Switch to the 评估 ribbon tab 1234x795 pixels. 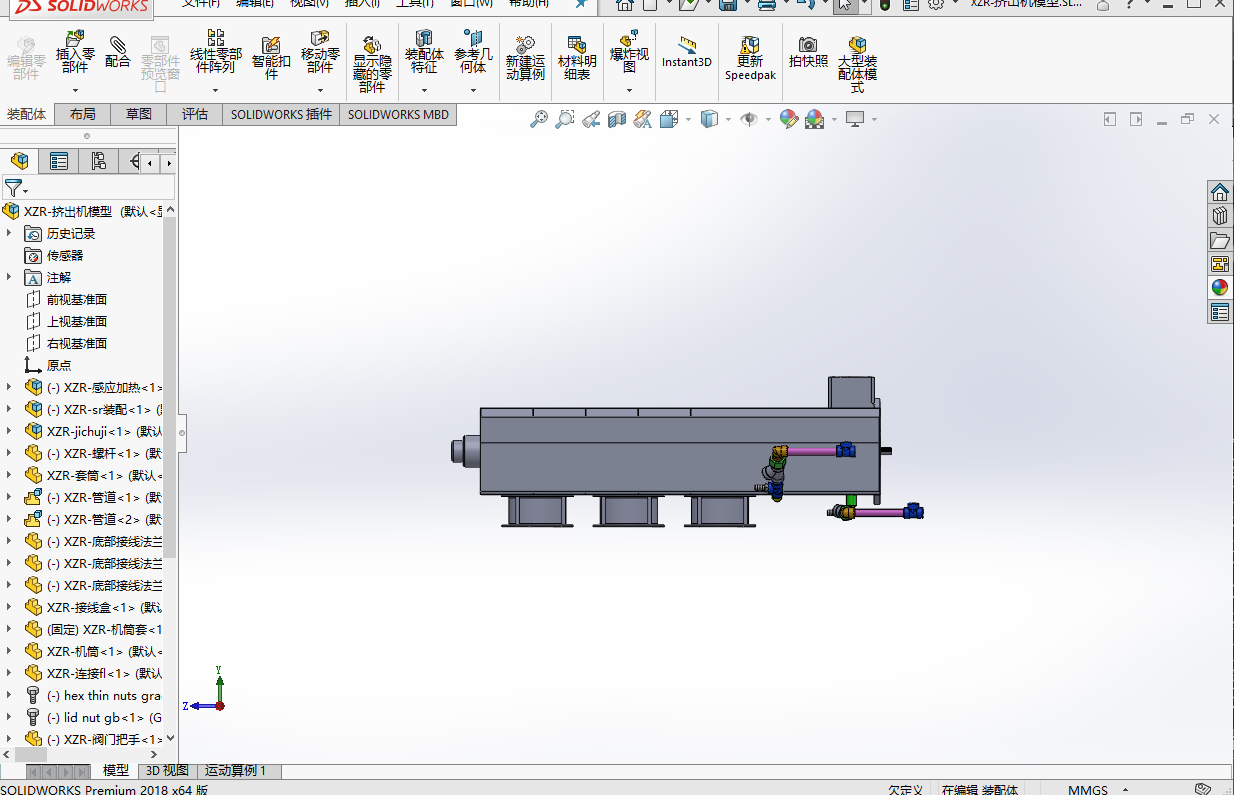pos(195,114)
